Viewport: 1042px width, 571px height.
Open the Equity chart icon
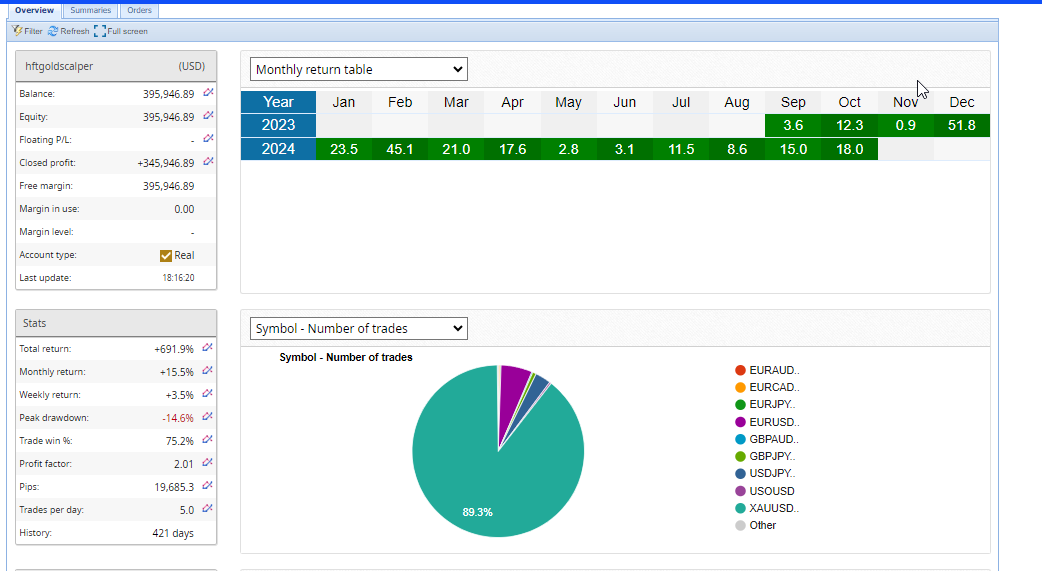pos(208,116)
